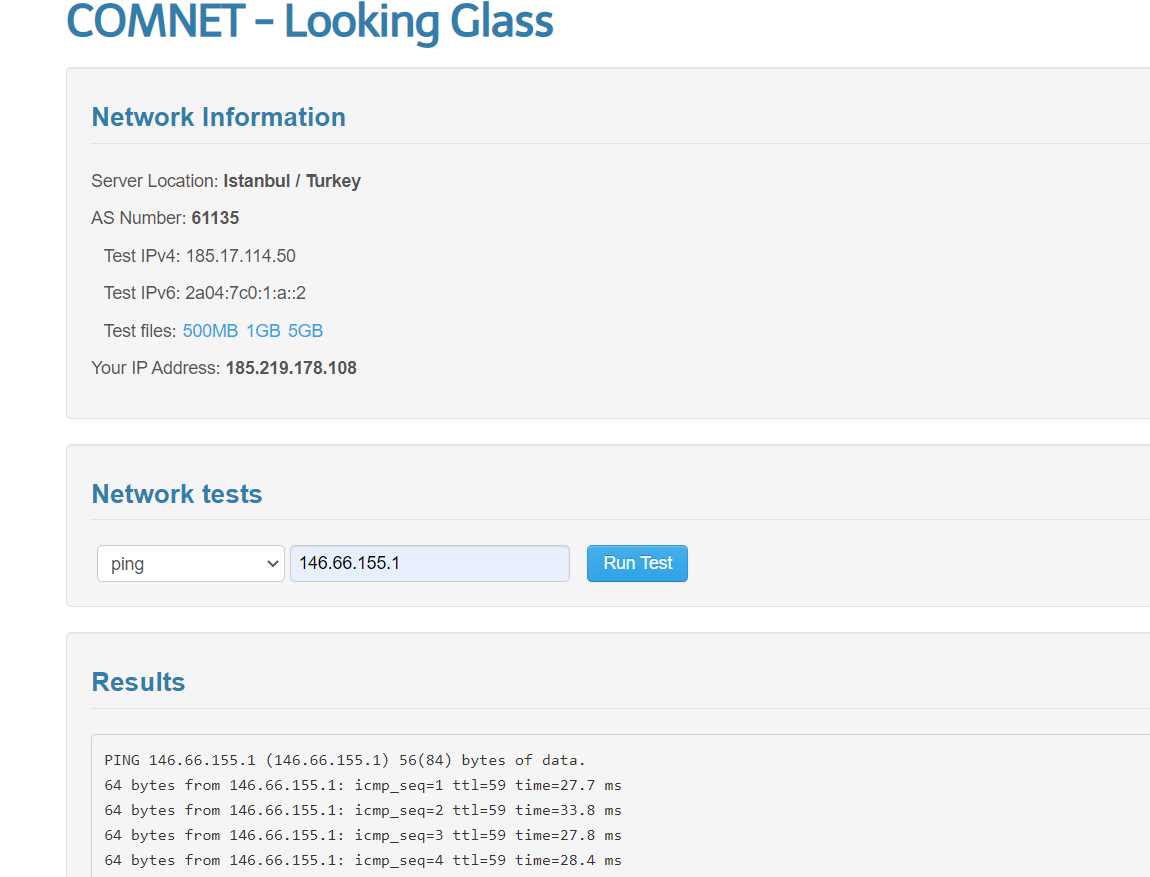Click the icmp_seq=1 result line
This screenshot has width=1150, height=877.
click(x=362, y=785)
